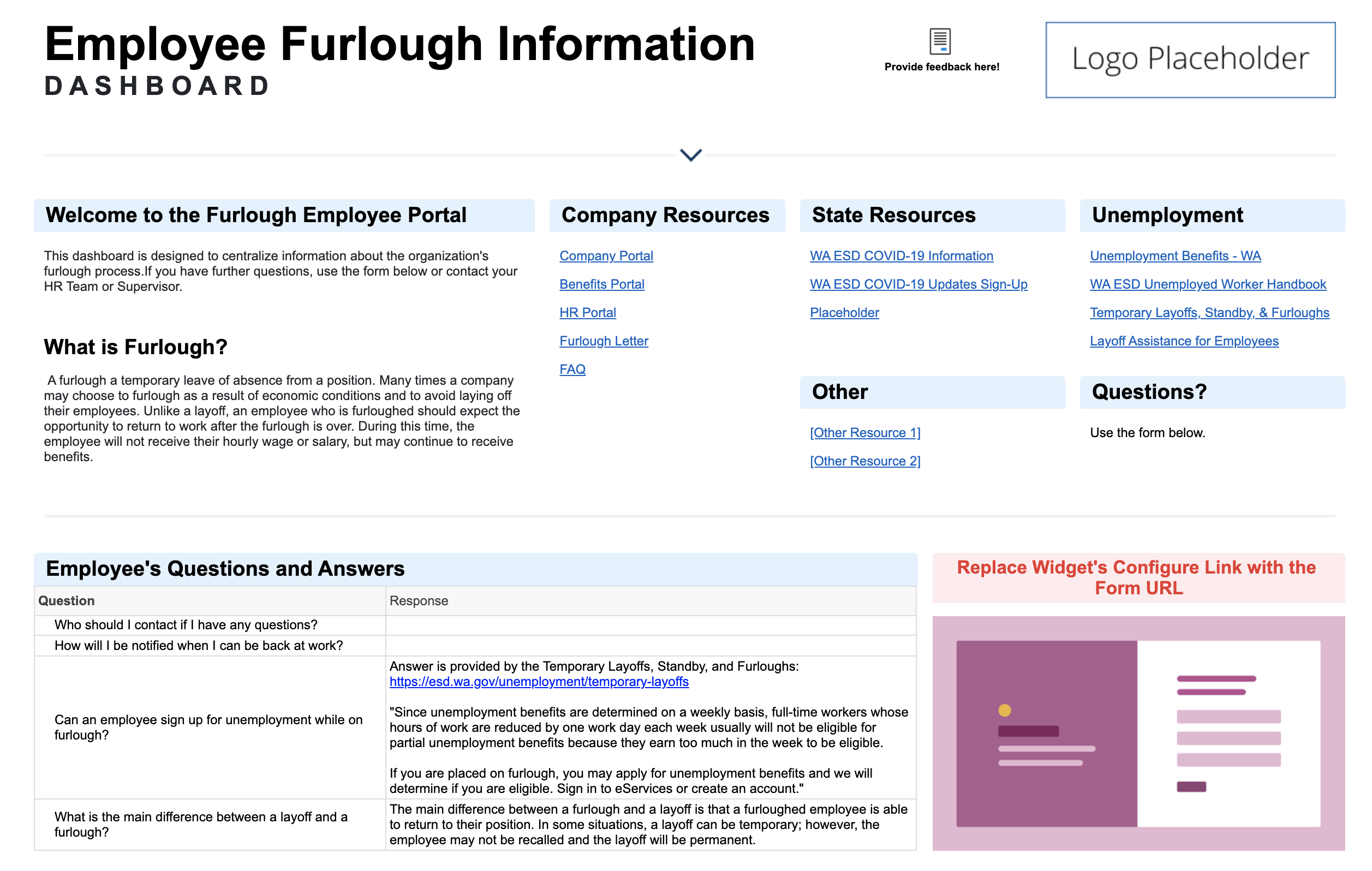Open Unemployment Benefits - WA link
The height and width of the screenshot is (871, 1372).
coord(1175,256)
